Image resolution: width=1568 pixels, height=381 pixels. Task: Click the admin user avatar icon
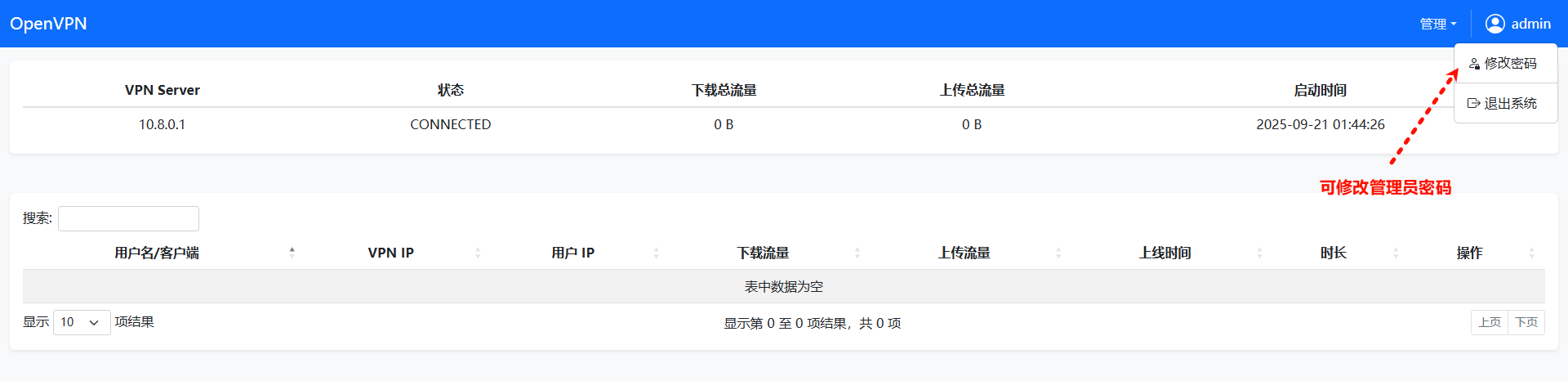coord(1494,24)
